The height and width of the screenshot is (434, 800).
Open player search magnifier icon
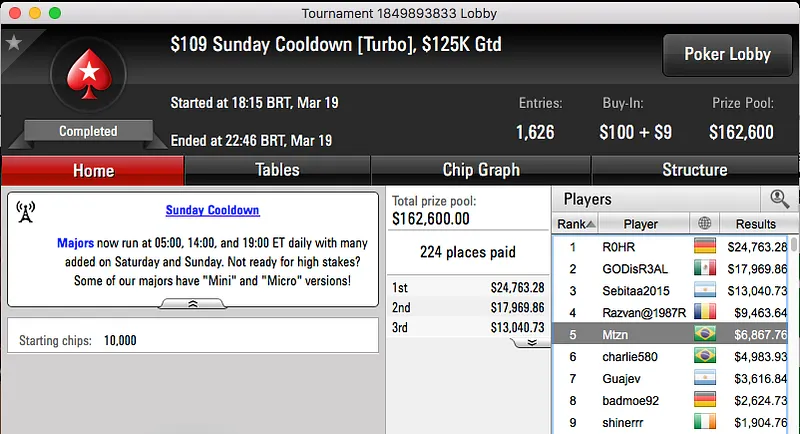tap(780, 199)
